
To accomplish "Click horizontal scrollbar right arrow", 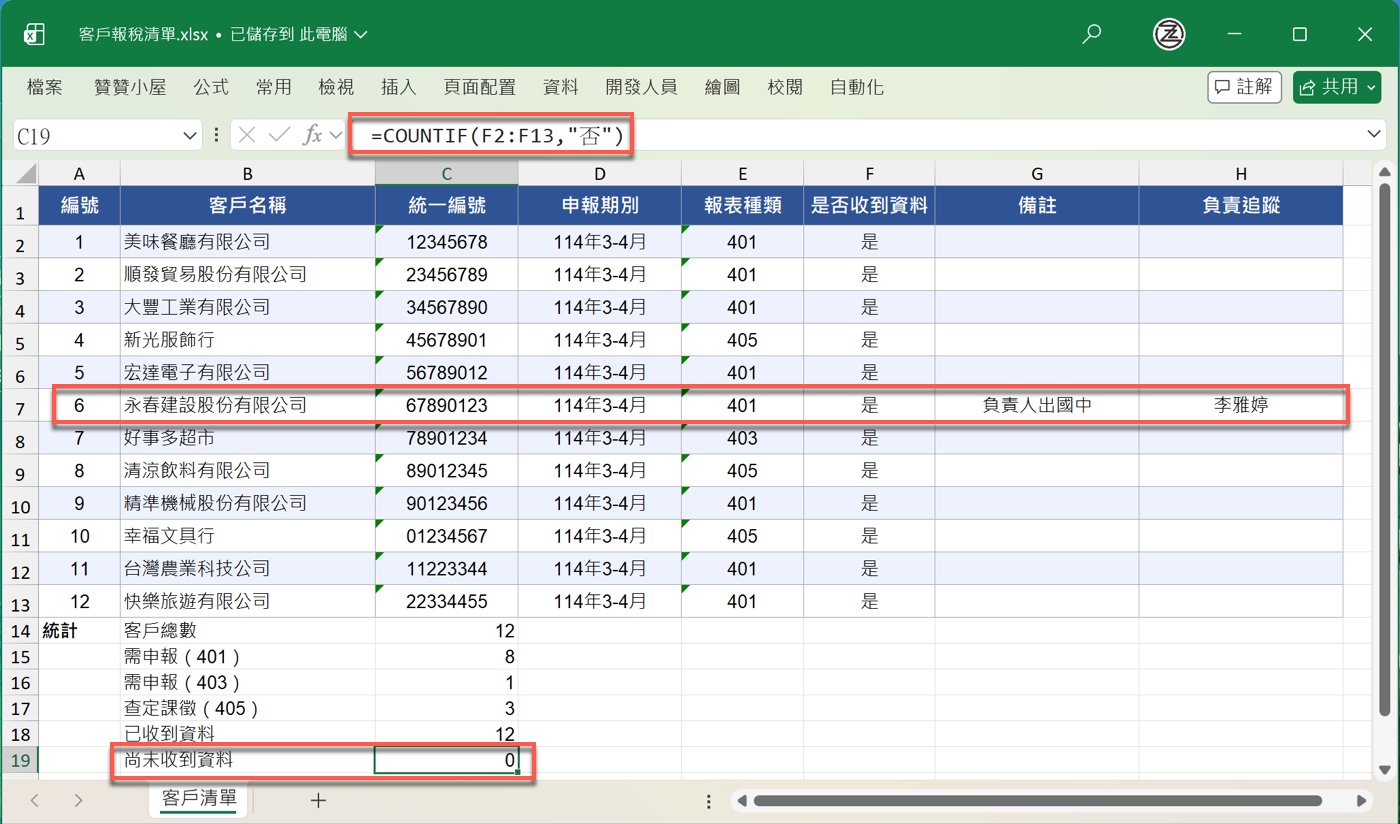I will pyautogui.click(x=1362, y=801).
